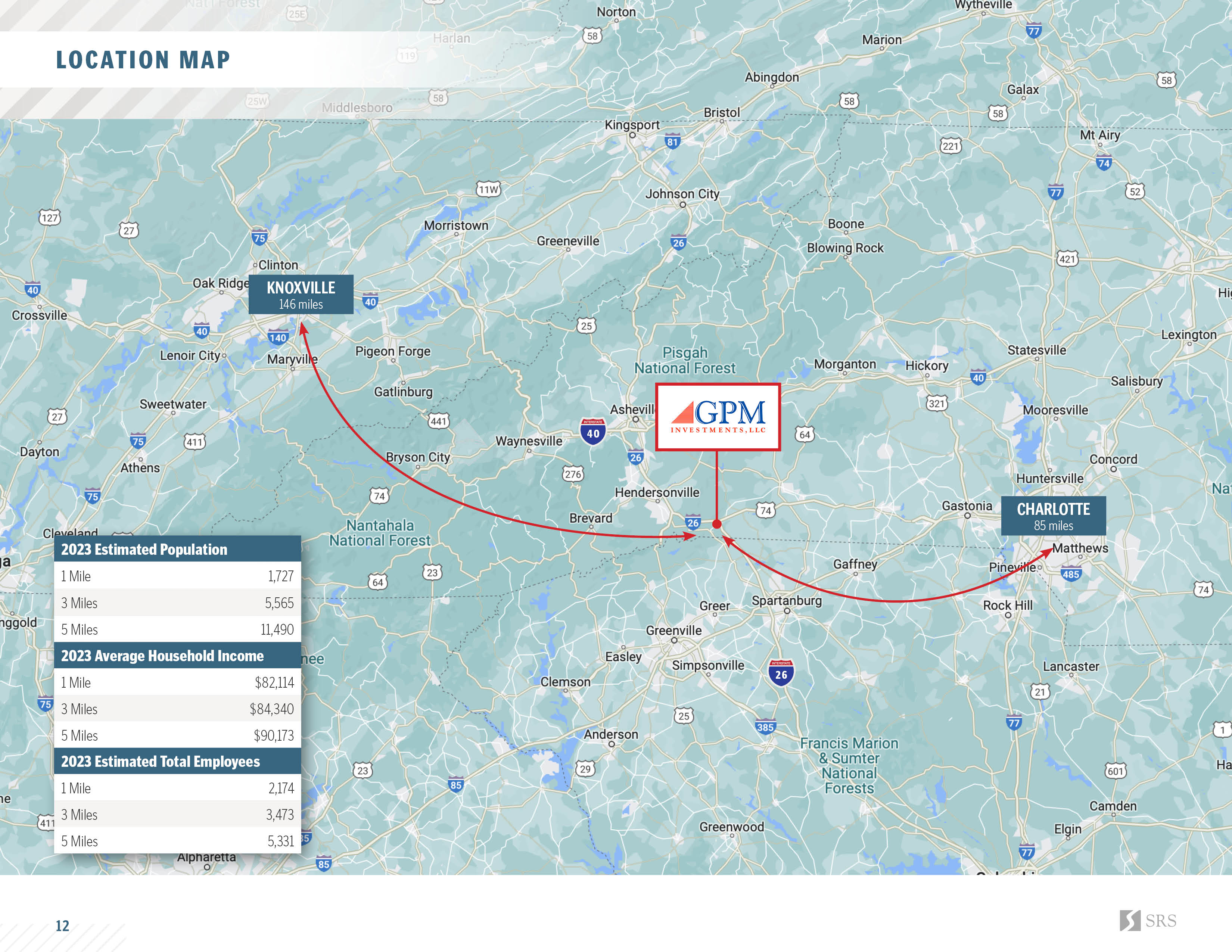Image resolution: width=1232 pixels, height=952 pixels.
Task: Click the employees value 2,174
Action: point(281,788)
